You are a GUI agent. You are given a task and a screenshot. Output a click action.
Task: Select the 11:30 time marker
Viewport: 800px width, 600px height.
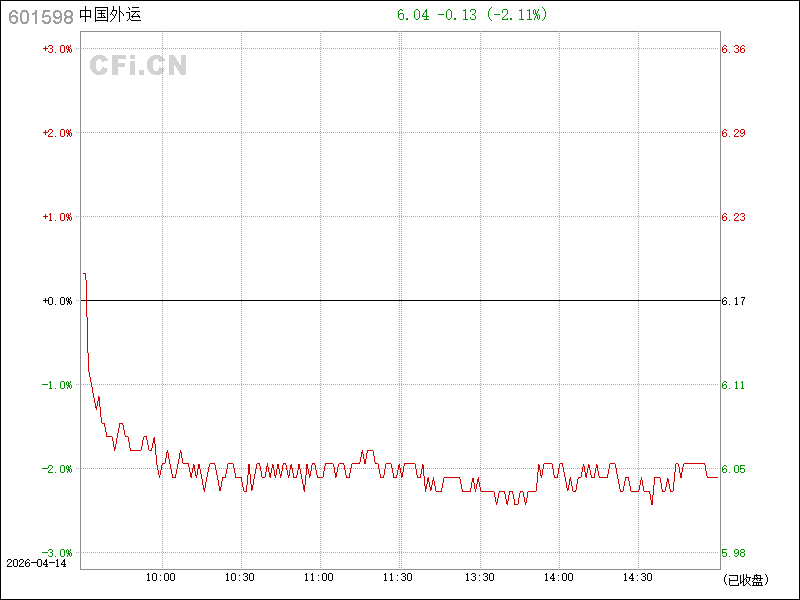399,577
